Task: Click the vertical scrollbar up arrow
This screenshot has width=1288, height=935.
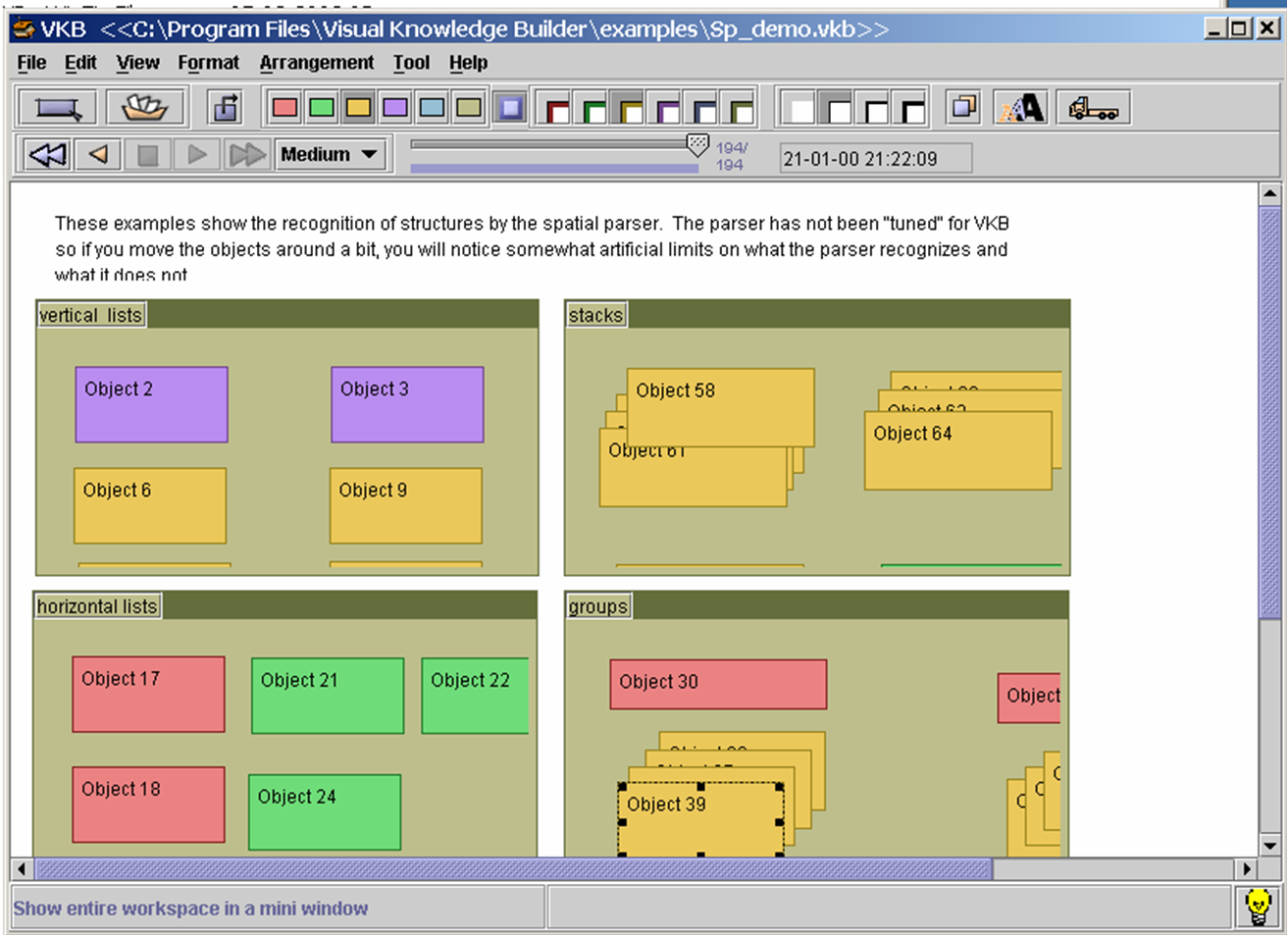Action: coord(1269,193)
